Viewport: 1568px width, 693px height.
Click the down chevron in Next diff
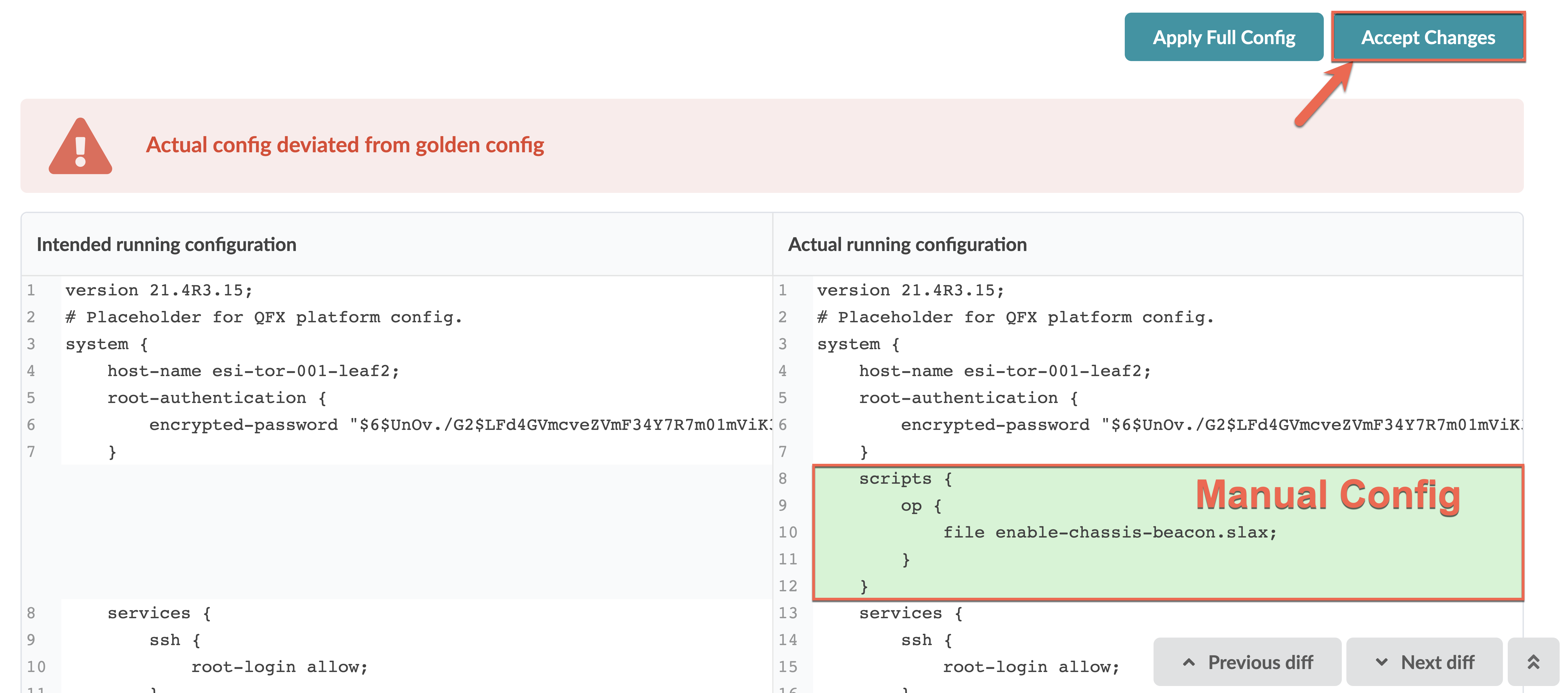tap(1382, 662)
